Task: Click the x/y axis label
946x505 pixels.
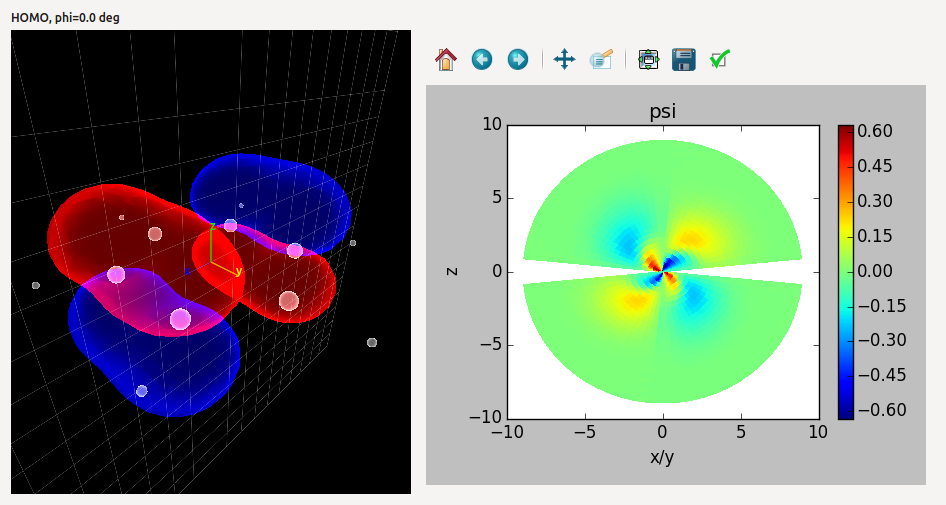Action: [x=662, y=457]
